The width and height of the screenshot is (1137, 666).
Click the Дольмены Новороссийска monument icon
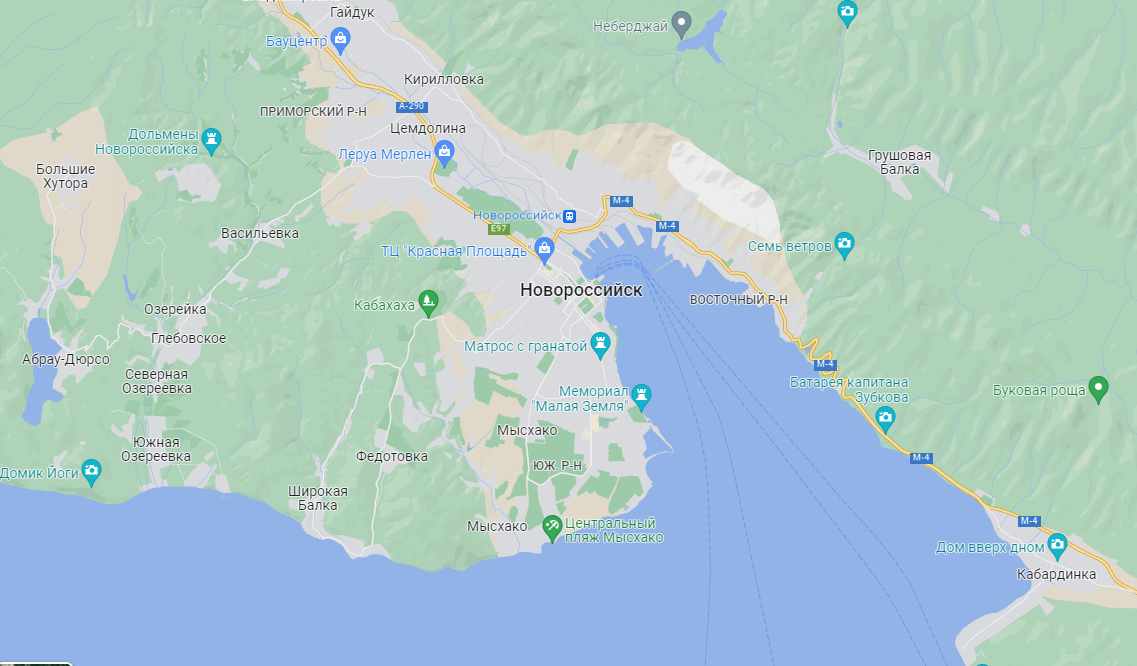click(211, 140)
